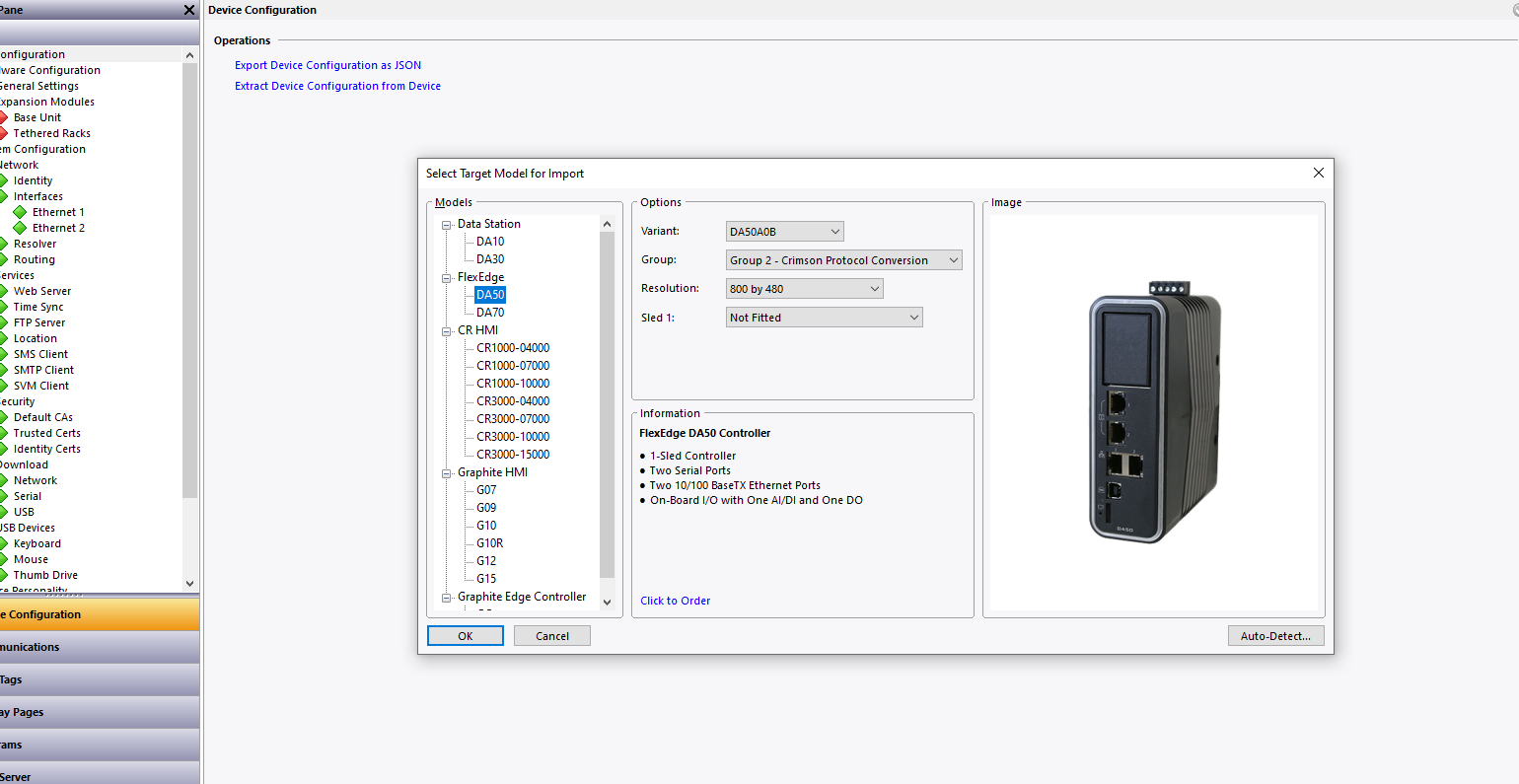The width and height of the screenshot is (1519, 784).
Task: Select CR3000-04000 model
Action: 513,401
